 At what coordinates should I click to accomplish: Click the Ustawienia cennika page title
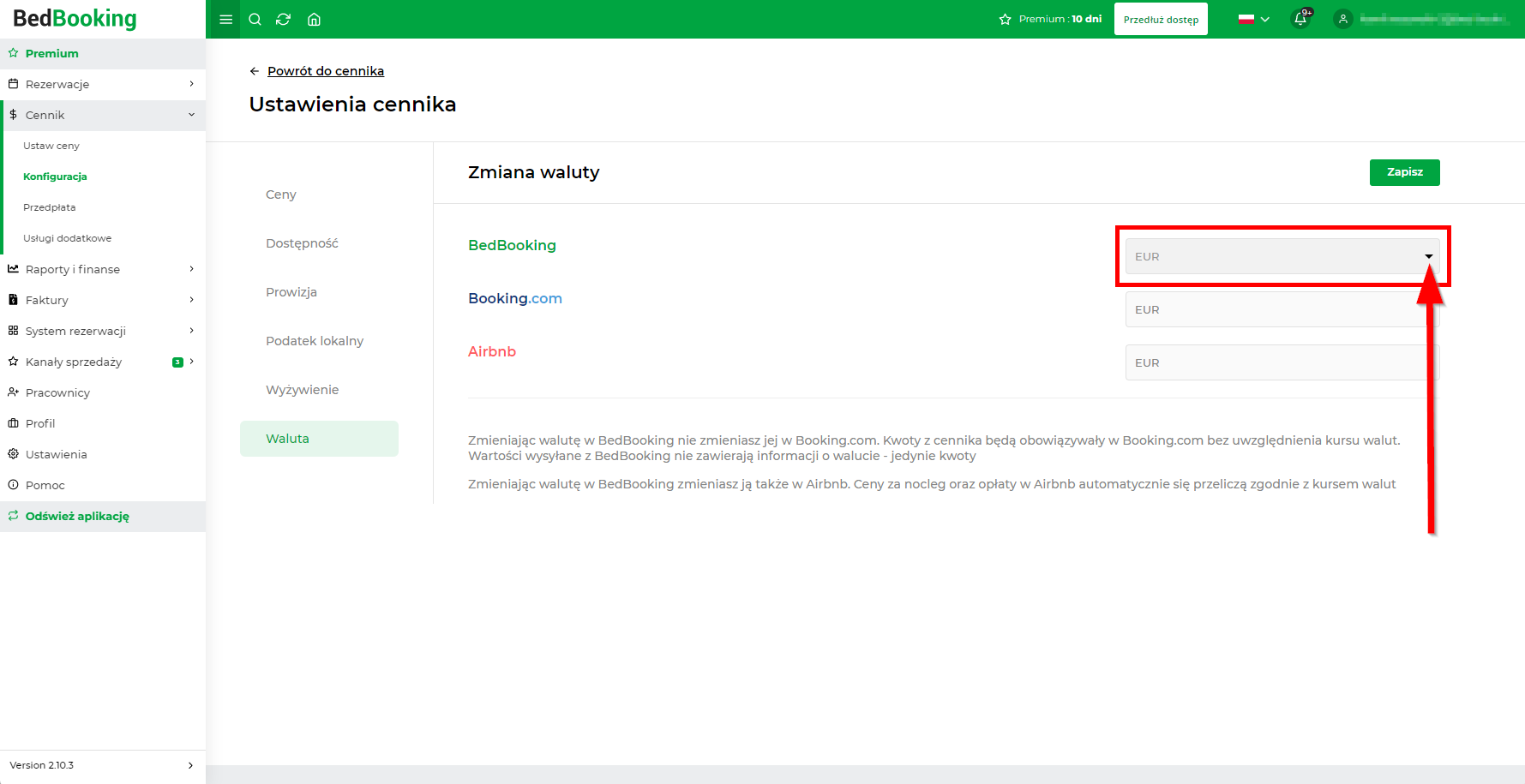pos(352,104)
